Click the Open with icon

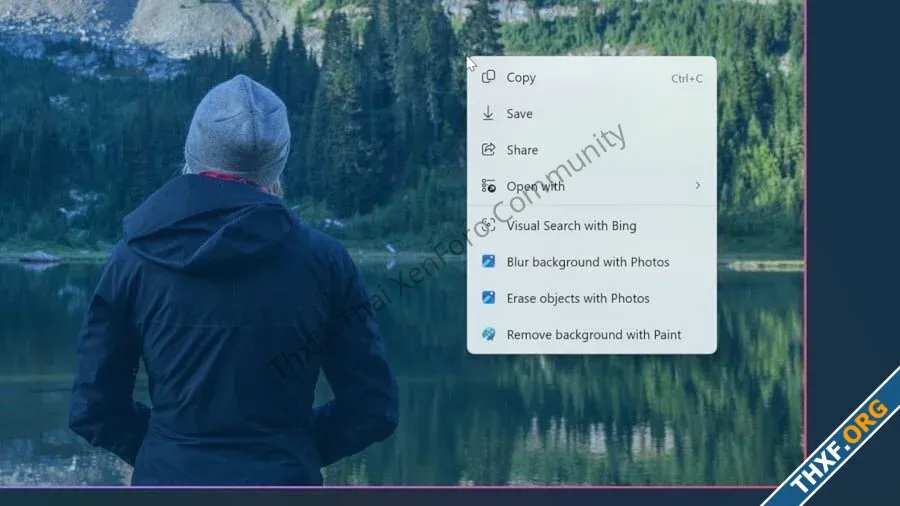click(x=488, y=185)
